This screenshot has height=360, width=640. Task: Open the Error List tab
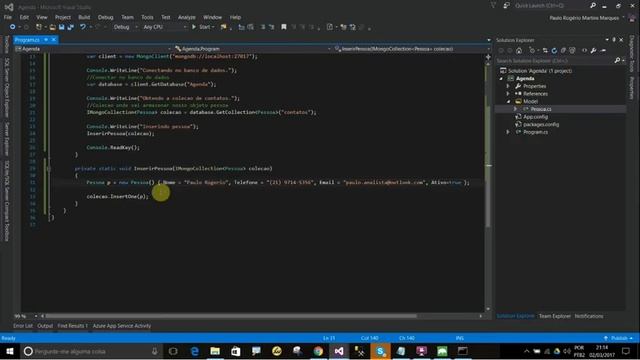coord(23,326)
